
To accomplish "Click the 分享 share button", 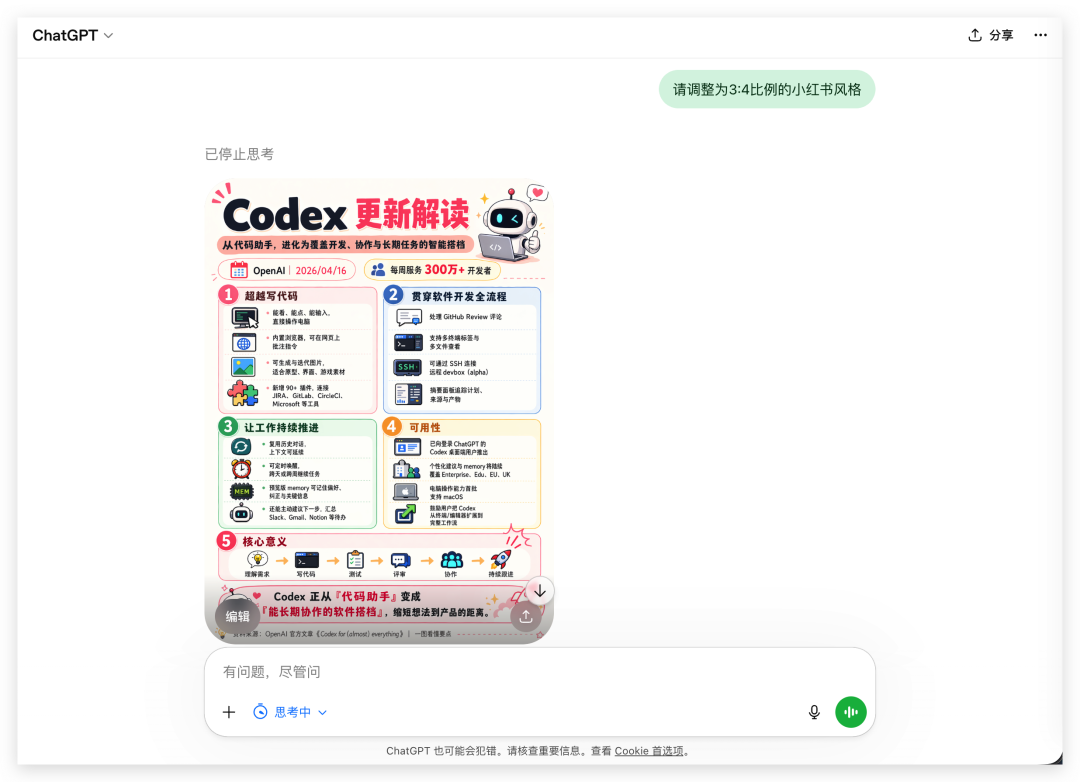I will [990, 35].
